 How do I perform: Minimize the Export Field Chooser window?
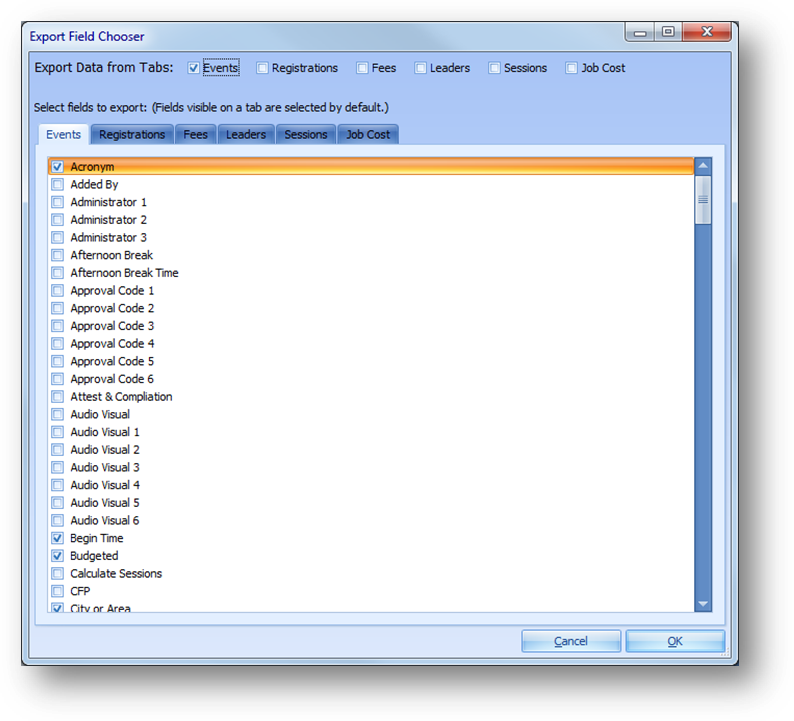640,33
